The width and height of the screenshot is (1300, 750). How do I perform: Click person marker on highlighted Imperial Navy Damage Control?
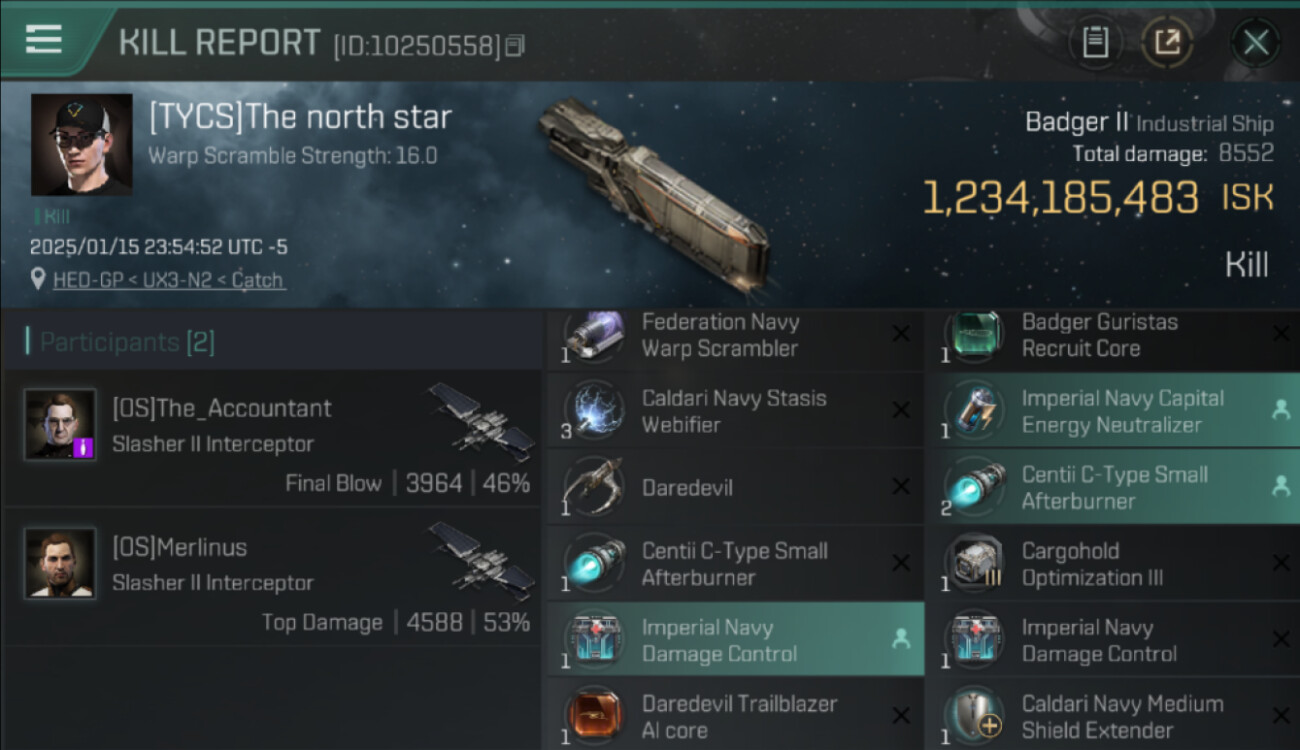[900, 639]
